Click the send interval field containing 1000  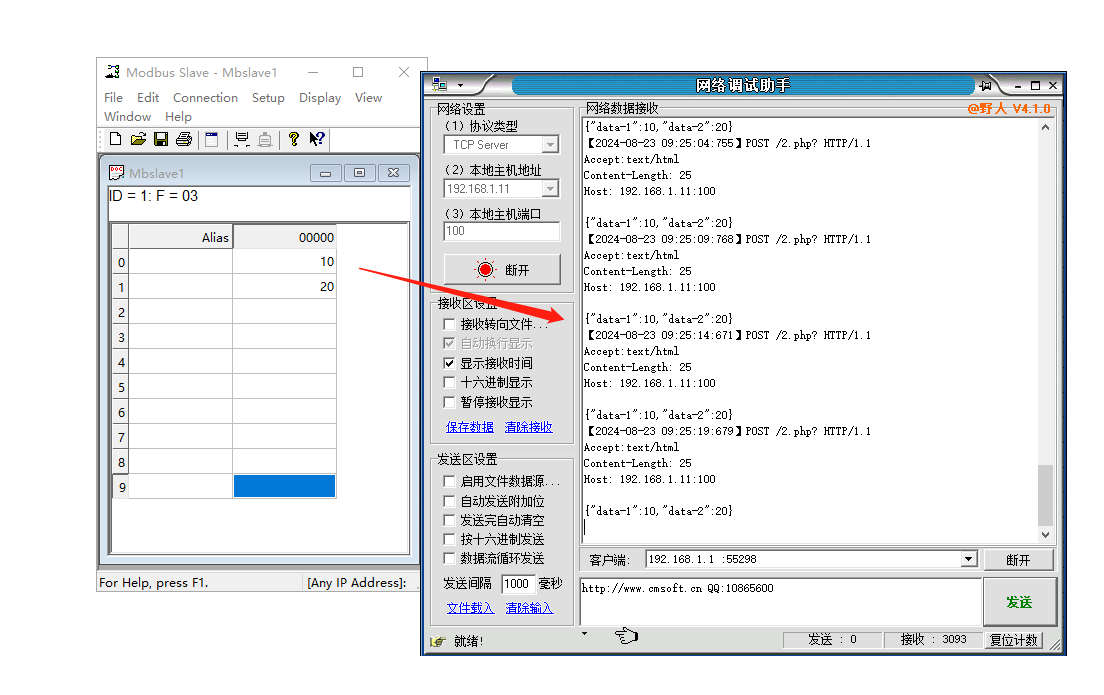click(x=518, y=584)
